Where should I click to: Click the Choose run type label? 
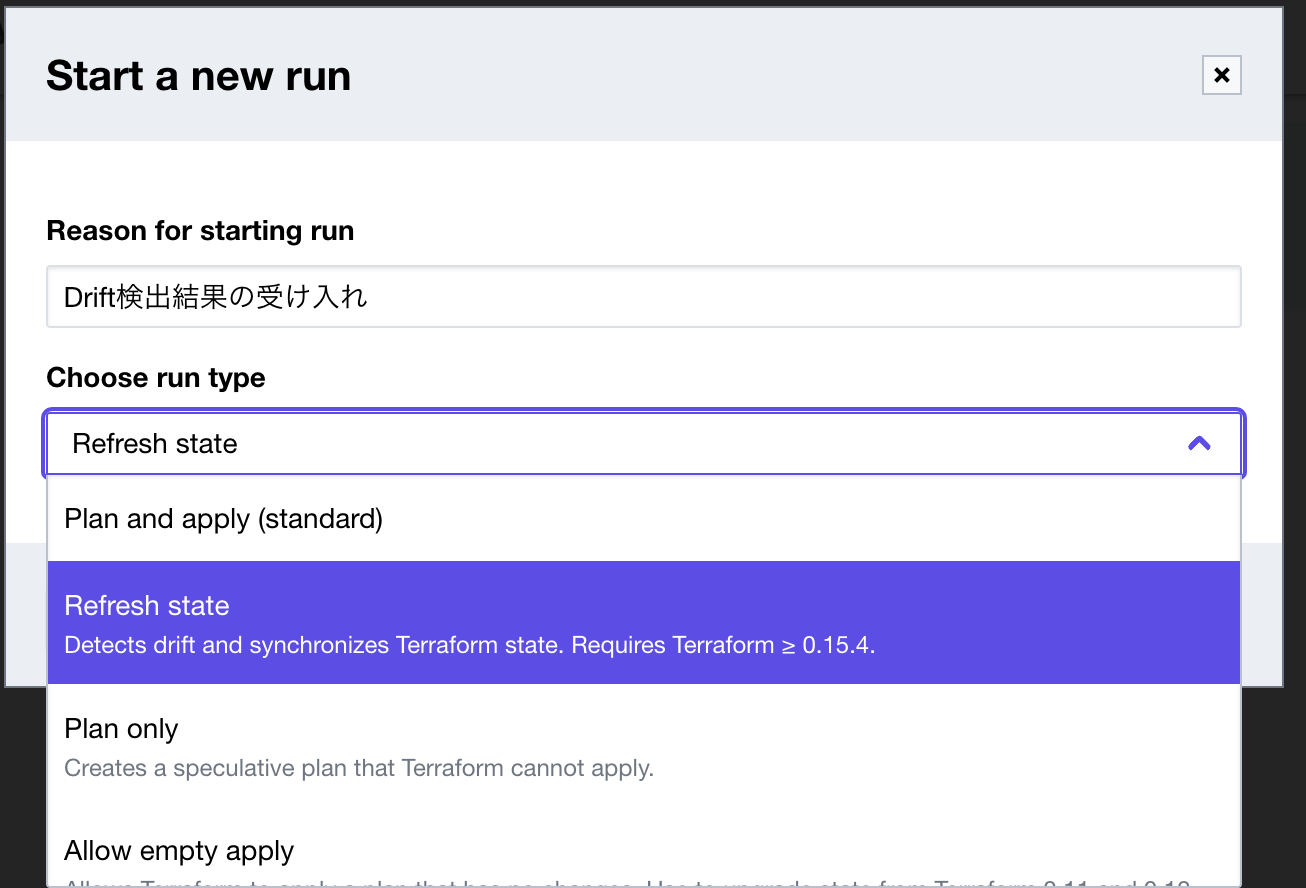155,378
